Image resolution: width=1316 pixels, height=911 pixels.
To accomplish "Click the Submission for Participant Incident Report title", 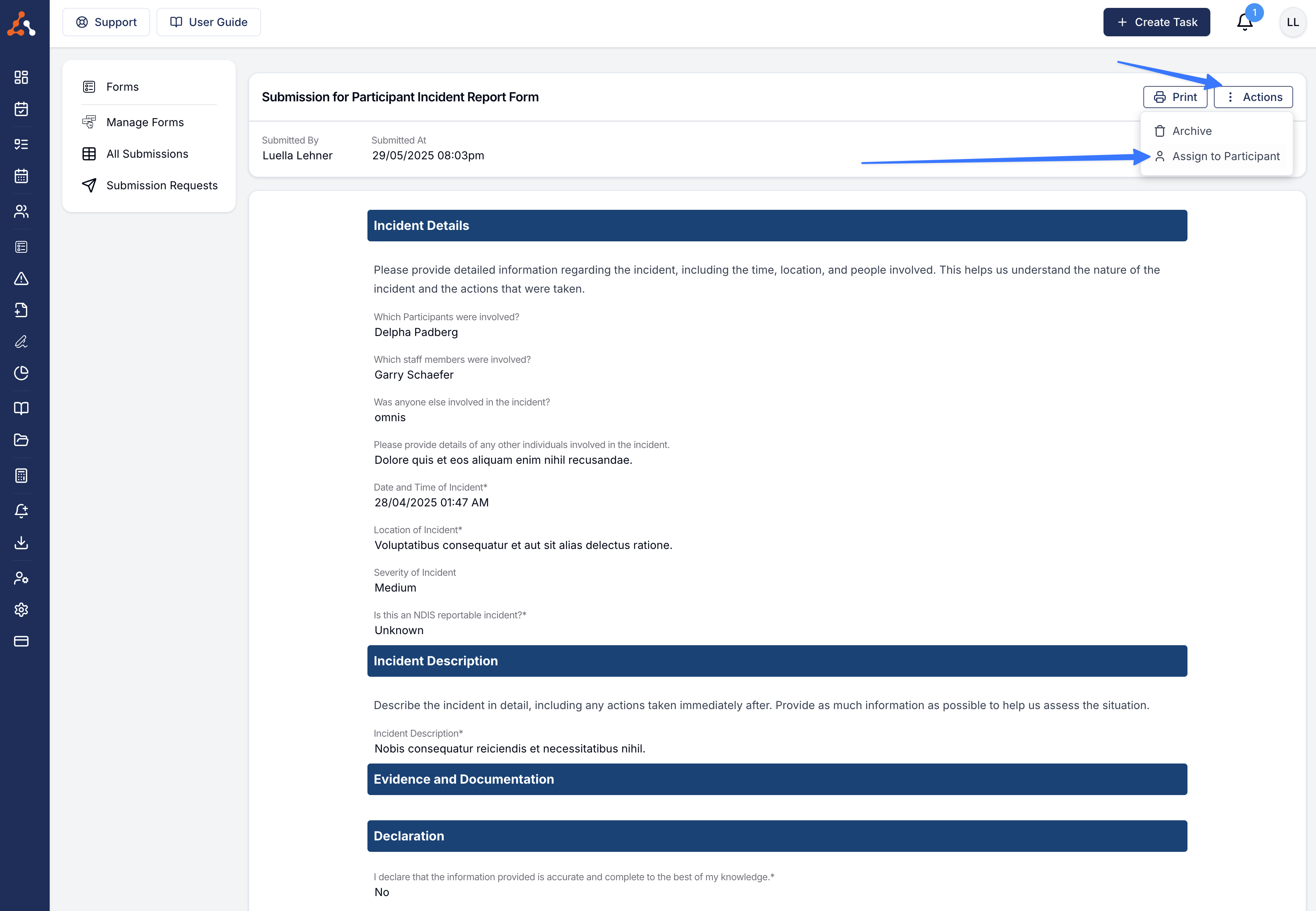I will click(400, 97).
